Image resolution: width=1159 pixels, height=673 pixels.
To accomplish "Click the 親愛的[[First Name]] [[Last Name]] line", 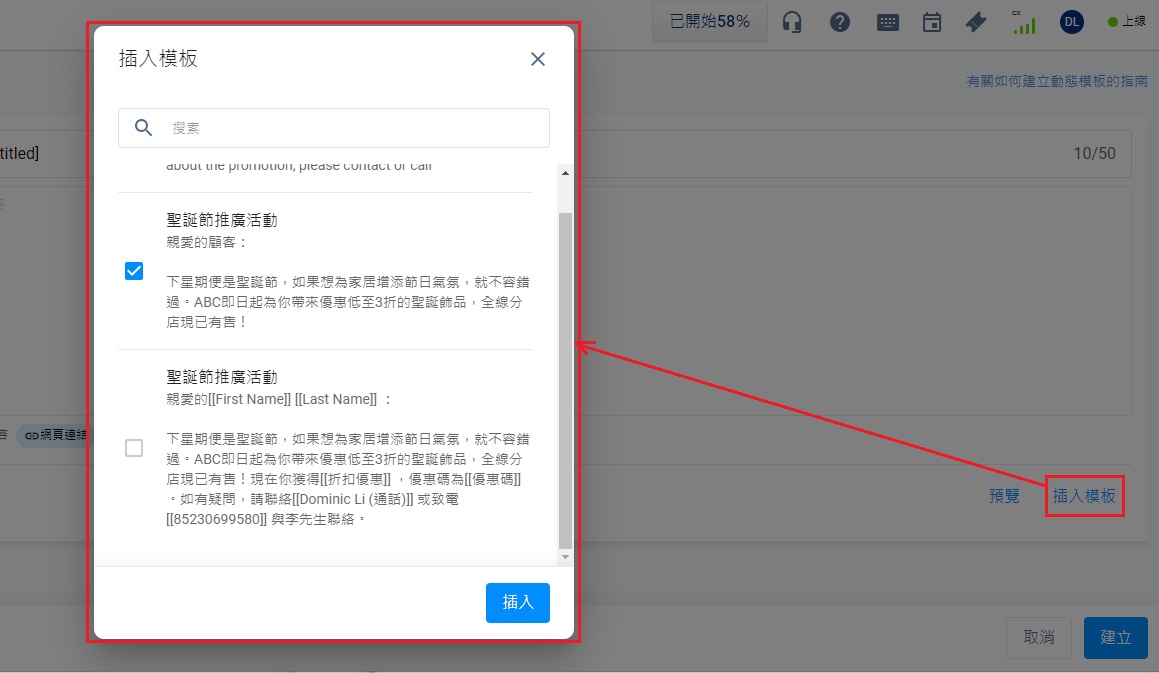I will 278,399.
